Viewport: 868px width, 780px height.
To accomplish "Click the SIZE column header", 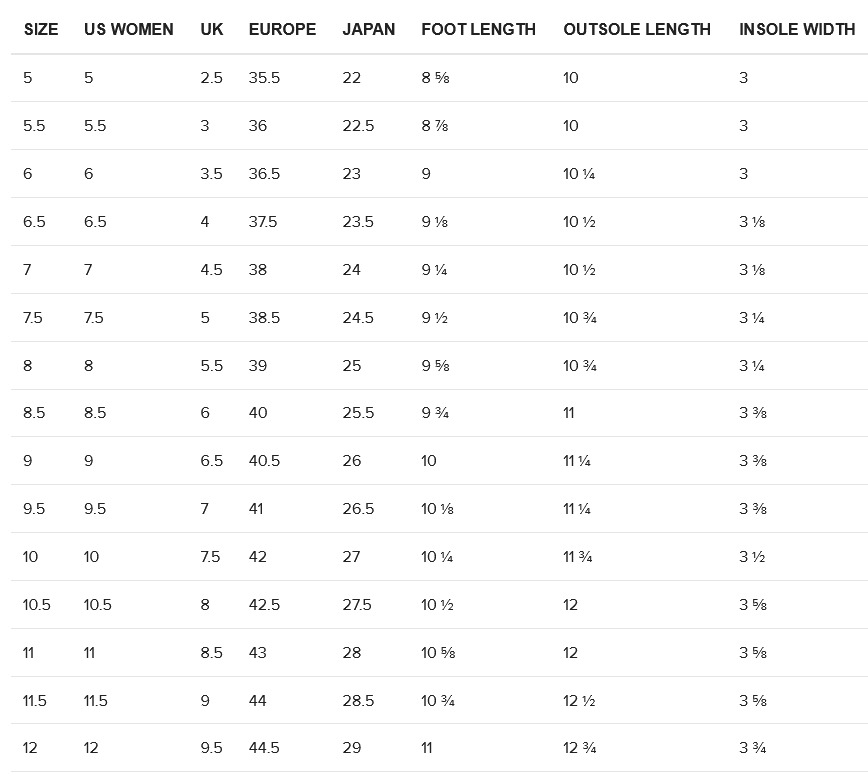I will tap(41, 30).
